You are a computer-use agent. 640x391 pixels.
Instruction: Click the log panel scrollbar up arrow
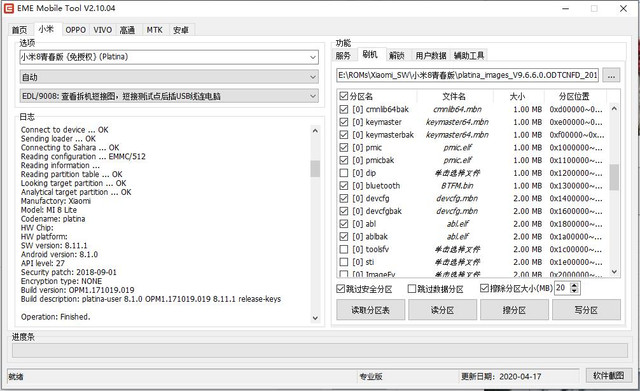click(x=315, y=131)
